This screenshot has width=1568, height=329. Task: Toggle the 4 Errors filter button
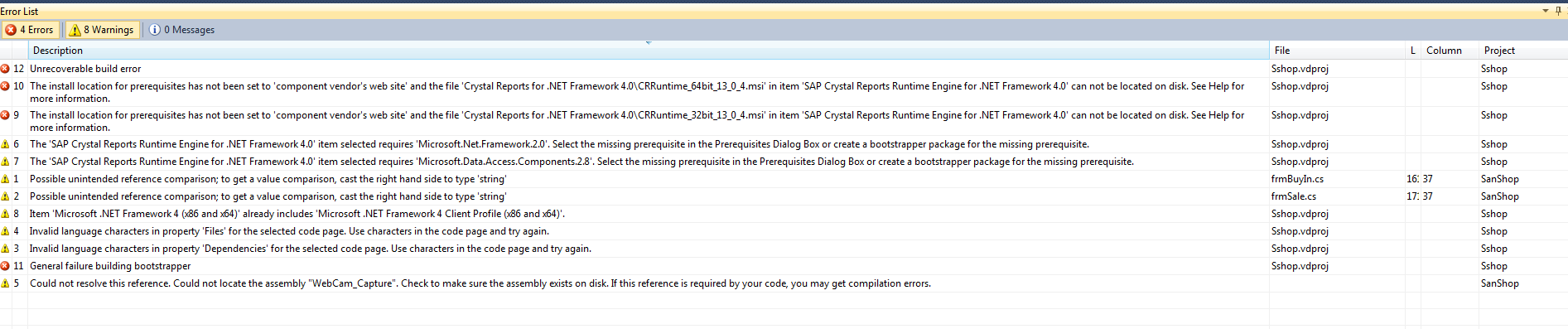pyautogui.click(x=30, y=30)
